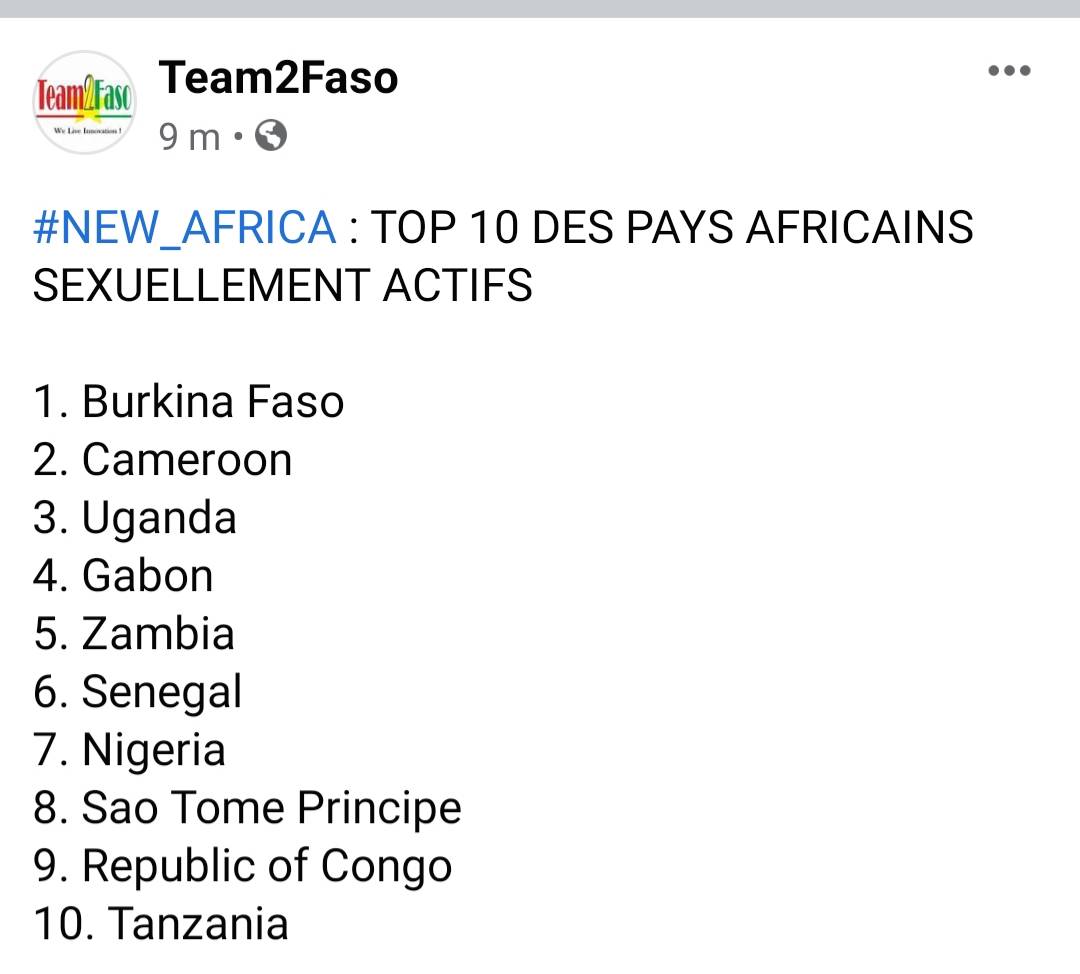Image resolution: width=1080 pixels, height=974 pixels.
Task: Click the TOP 10 DES PAYS AFRICAINS heading
Action: point(672,227)
